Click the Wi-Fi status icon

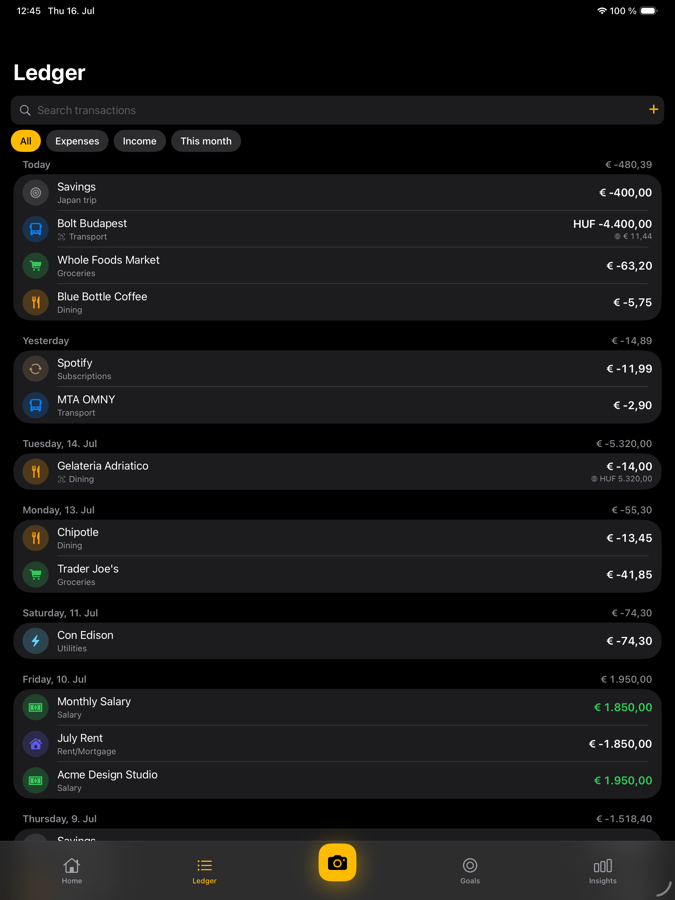(602, 11)
